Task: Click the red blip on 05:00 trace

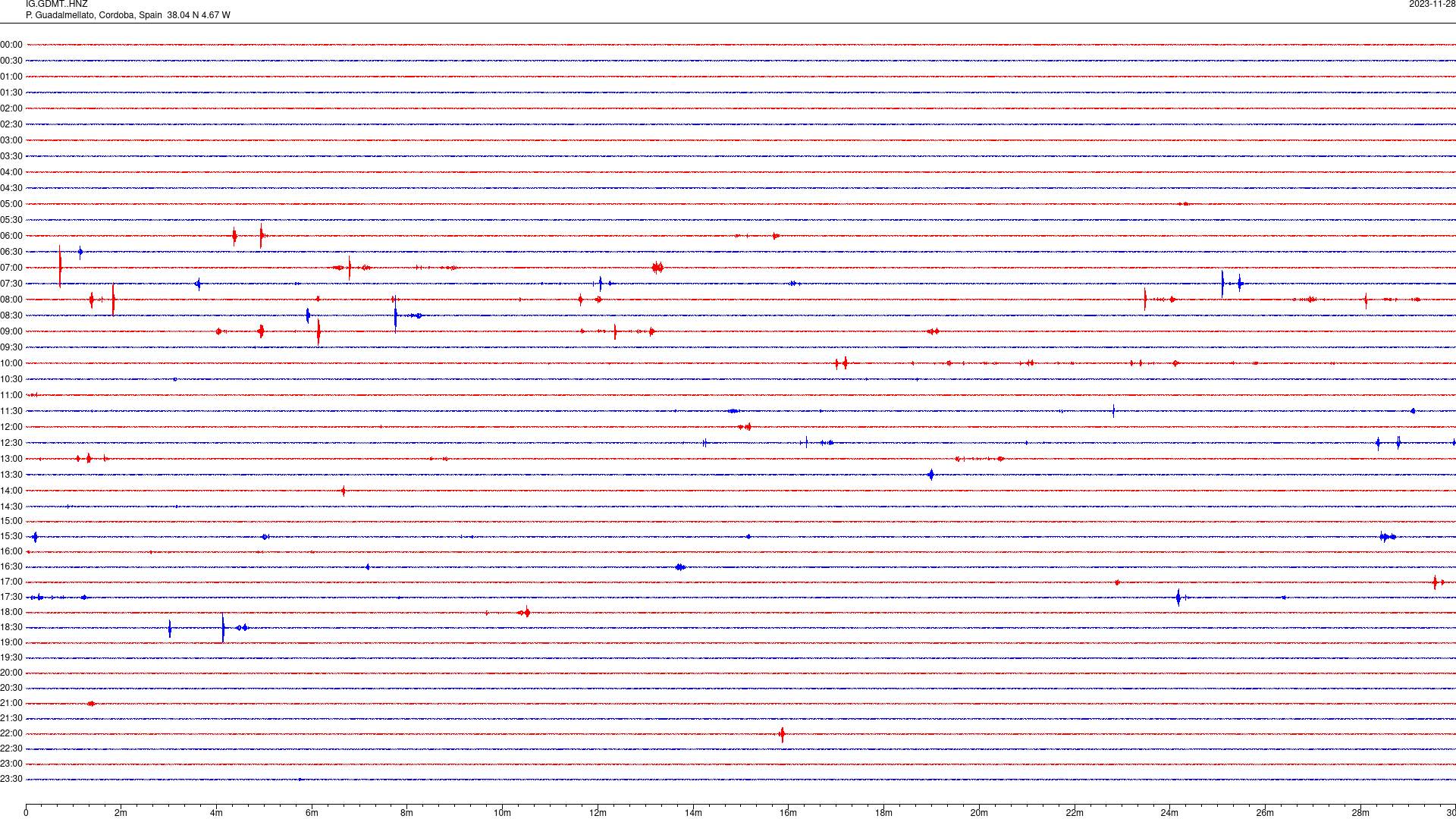Action: click(x=1185, y=204)
